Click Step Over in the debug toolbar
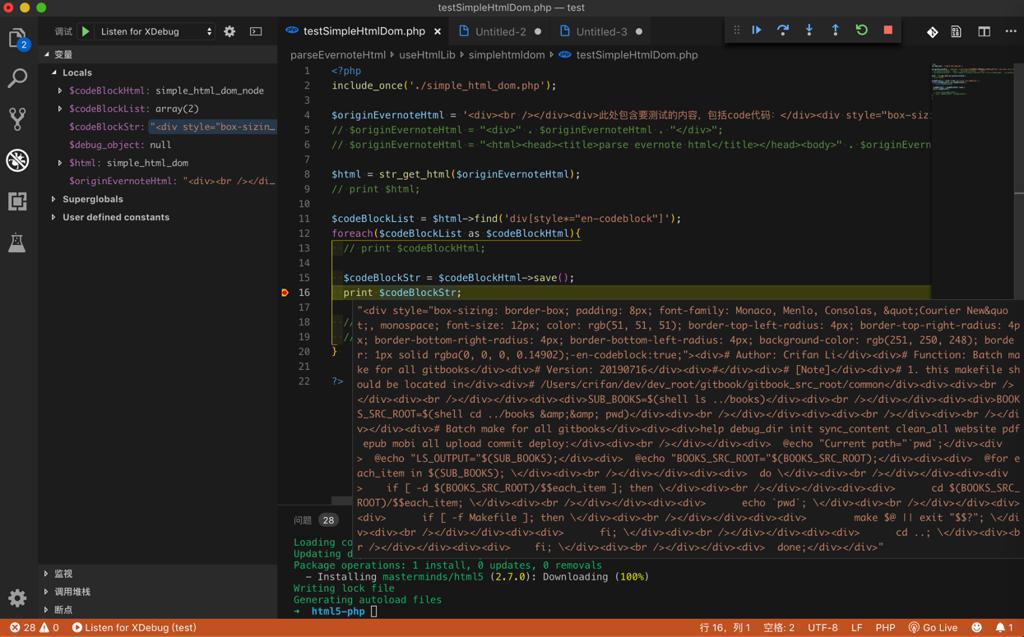 783,31
